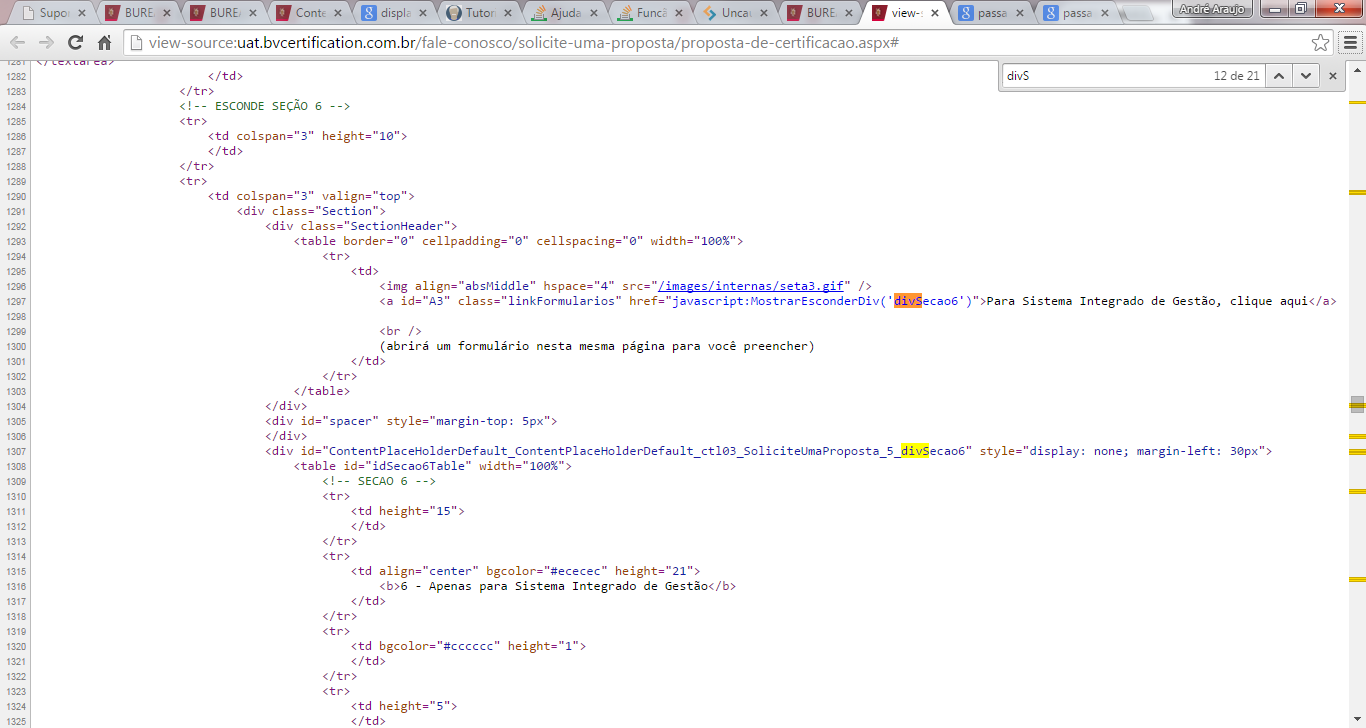The image size is (1366, 728).
Task: Switch to the Funçã tab
Action: [x=650, y=14]
